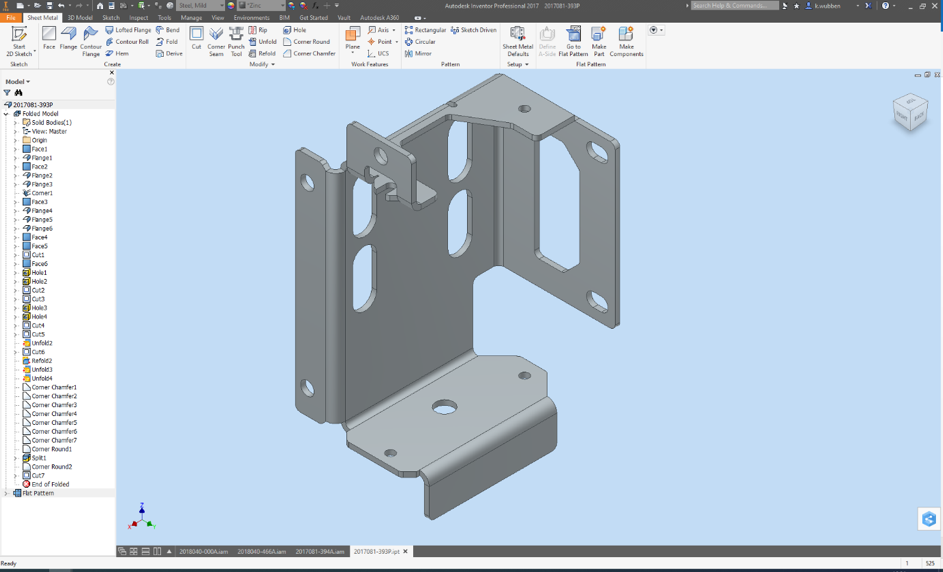Open the Model browser dropdown
The width and height of the screenshot is (943, 572).
(x=18, y=82)
